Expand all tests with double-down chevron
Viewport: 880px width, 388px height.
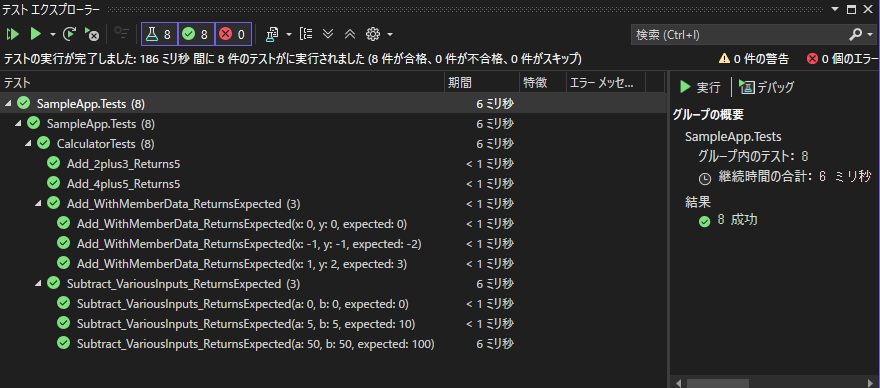(328, 34)
